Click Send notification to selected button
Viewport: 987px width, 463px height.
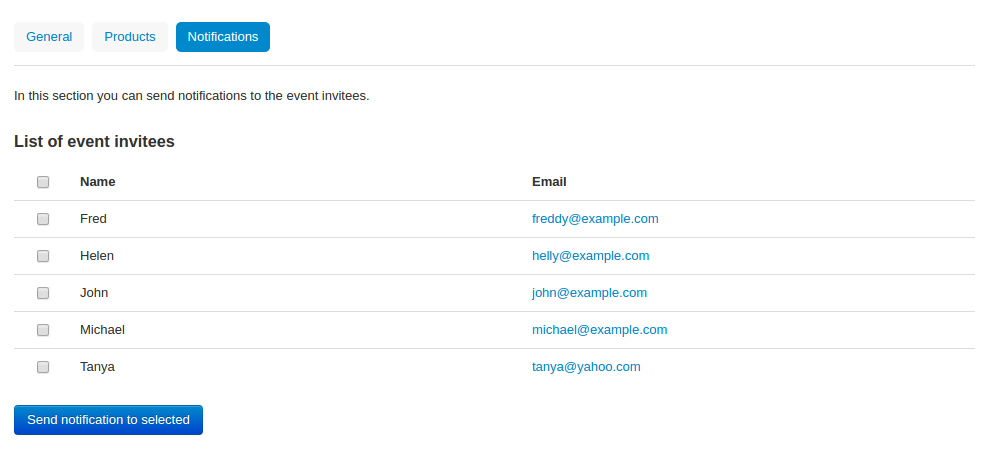click(108, 420)
